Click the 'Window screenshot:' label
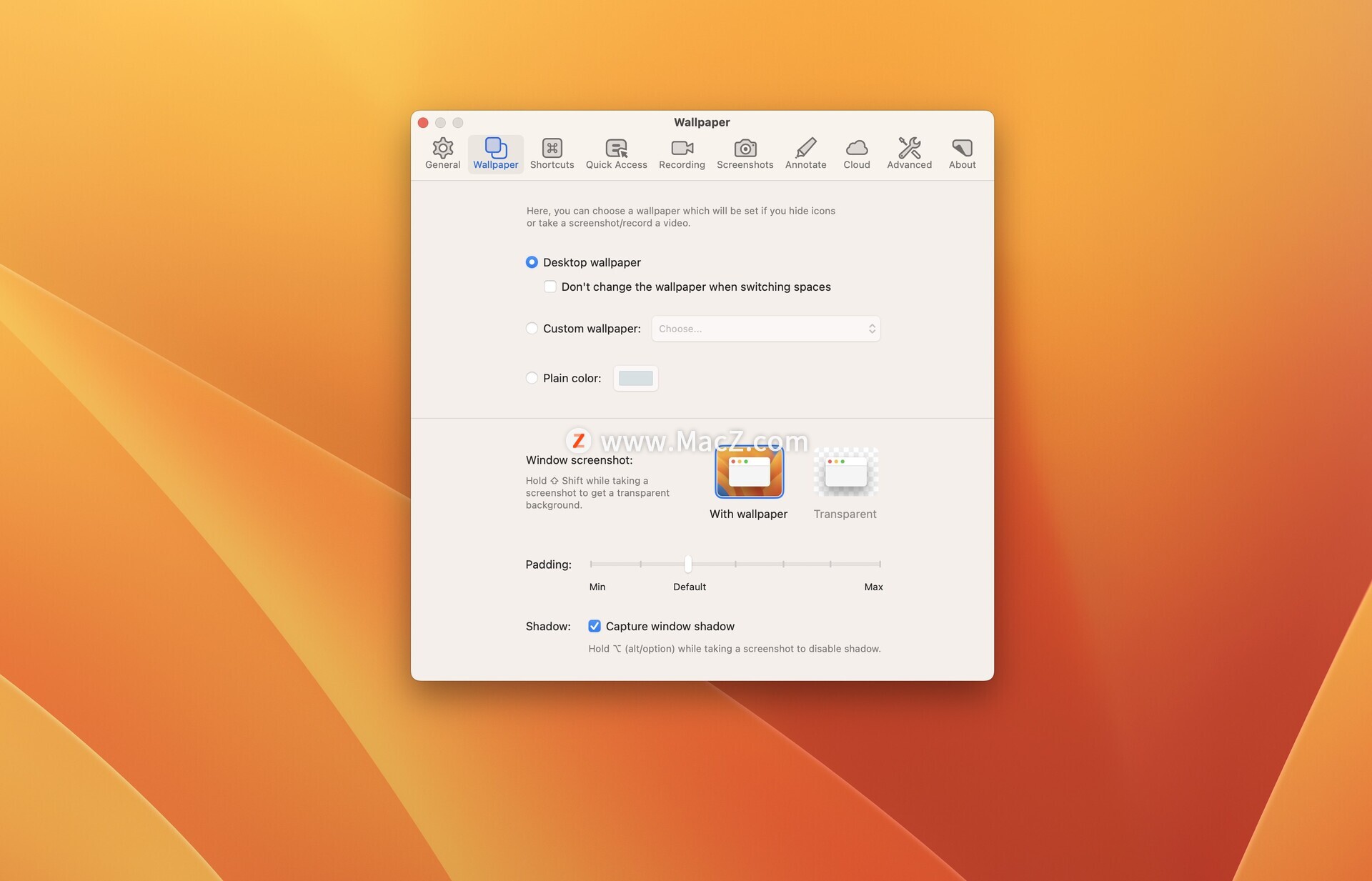The height and width of the screenshot is (881, 1372). click(579, 460)
